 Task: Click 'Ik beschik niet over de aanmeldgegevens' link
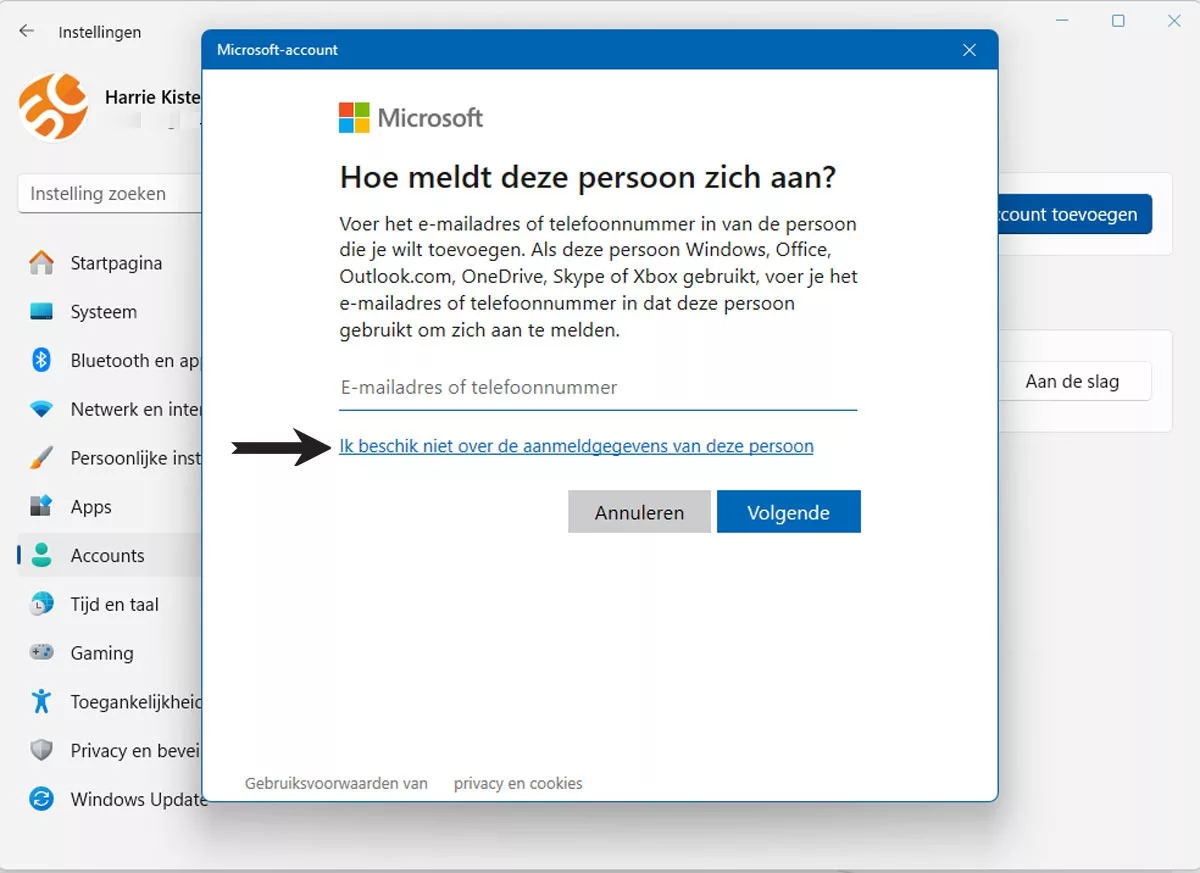click(576, 446)
